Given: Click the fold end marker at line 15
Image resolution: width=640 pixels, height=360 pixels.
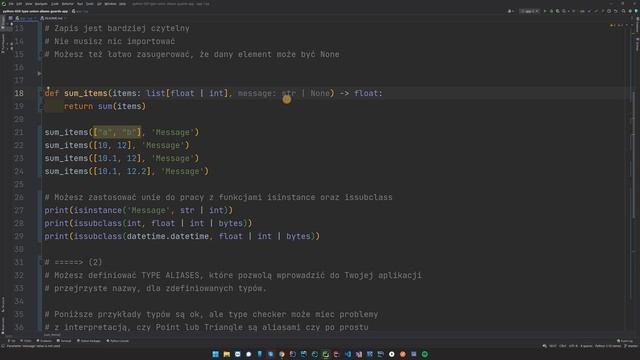Looking at the screenshot, I should [x=41, y=54].
